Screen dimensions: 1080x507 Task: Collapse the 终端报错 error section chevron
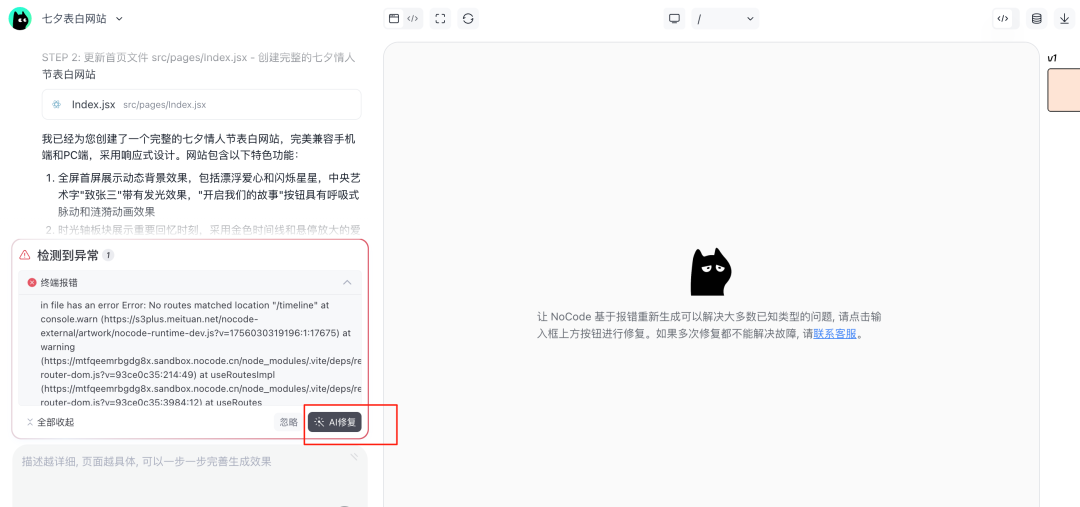(x=347, y=282)
